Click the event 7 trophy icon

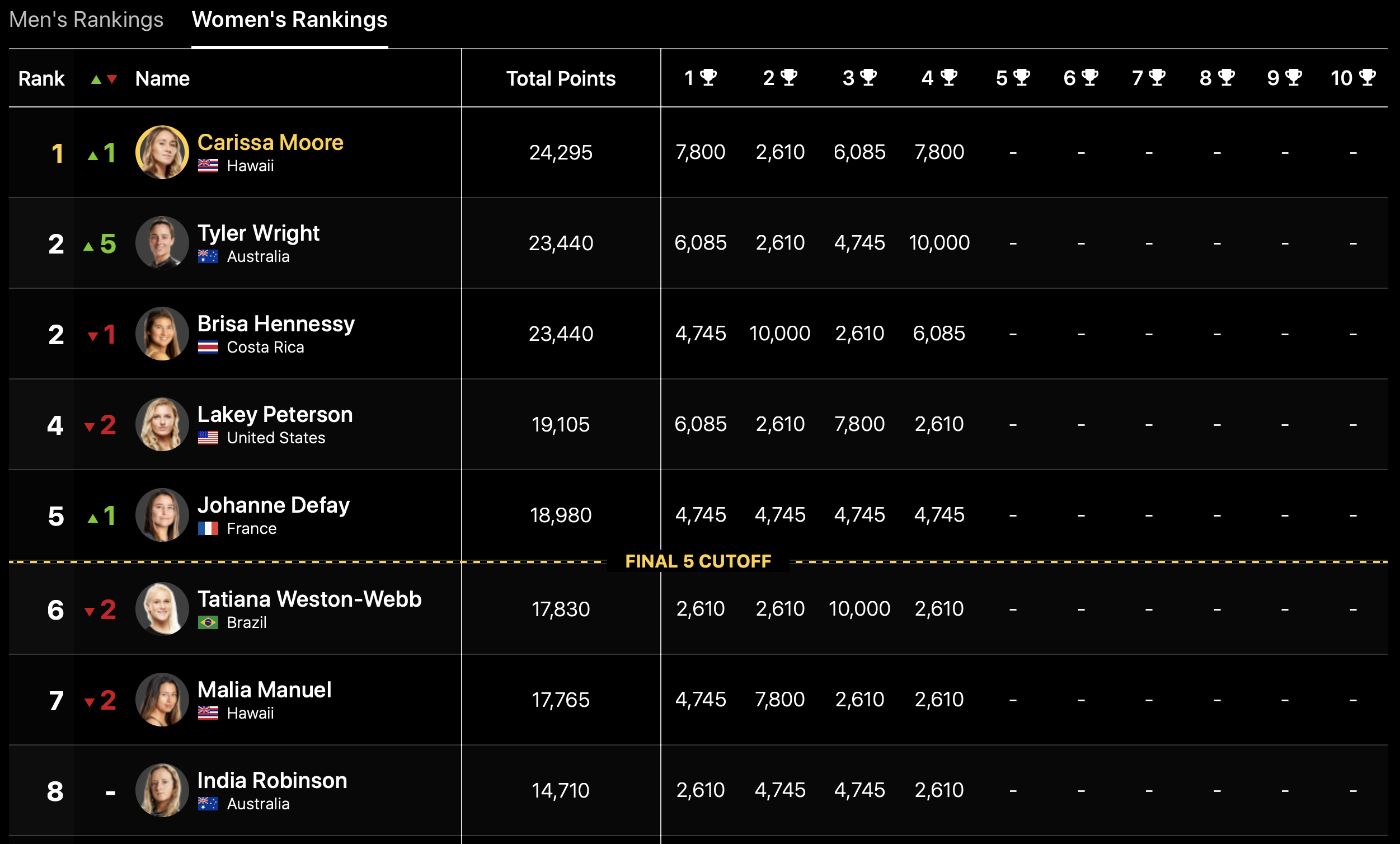[1157, 77]
